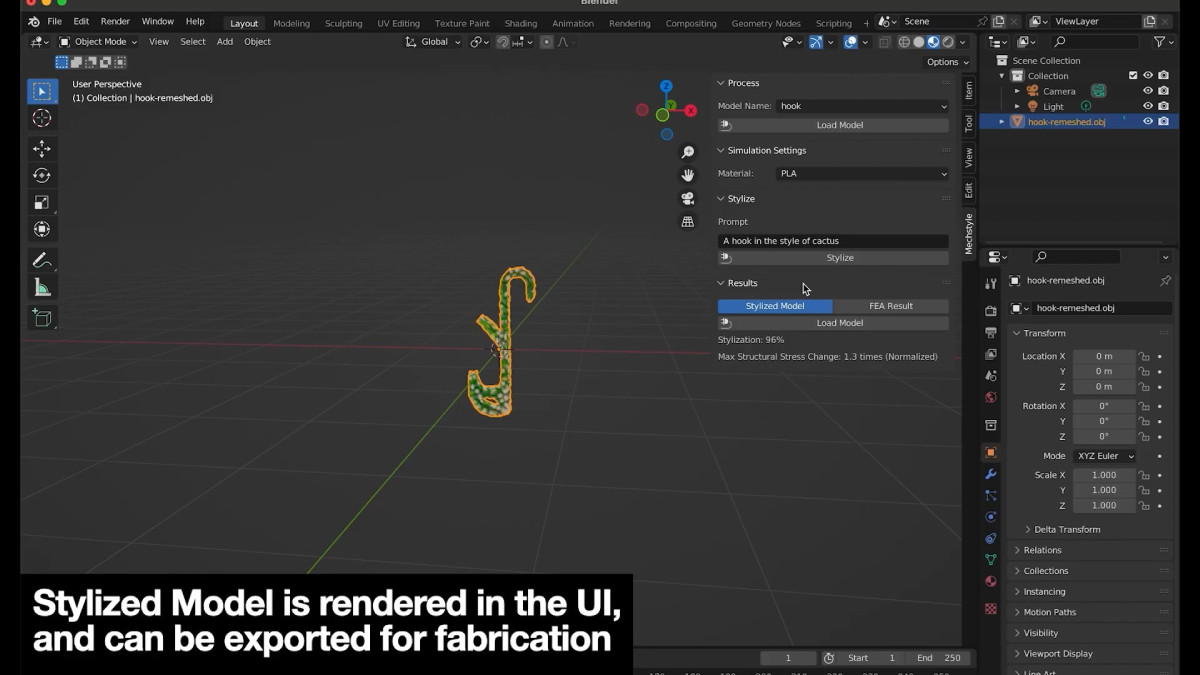This screenshot has height=675, width=1200.
Task: Select the Annotate tool
Action: (x=42, y=260)
